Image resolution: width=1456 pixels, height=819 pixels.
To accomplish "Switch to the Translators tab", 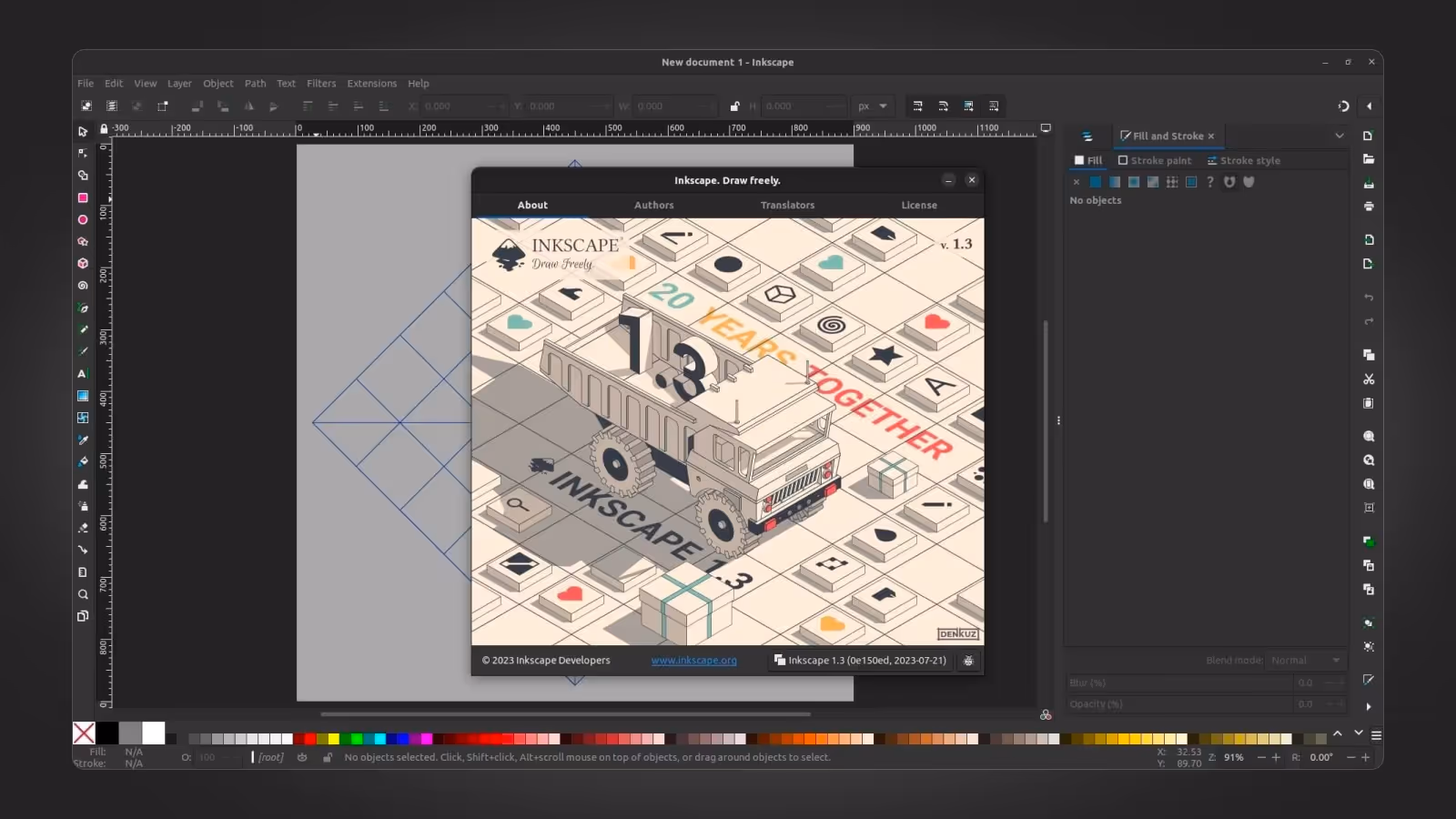I will click(788, 206).
